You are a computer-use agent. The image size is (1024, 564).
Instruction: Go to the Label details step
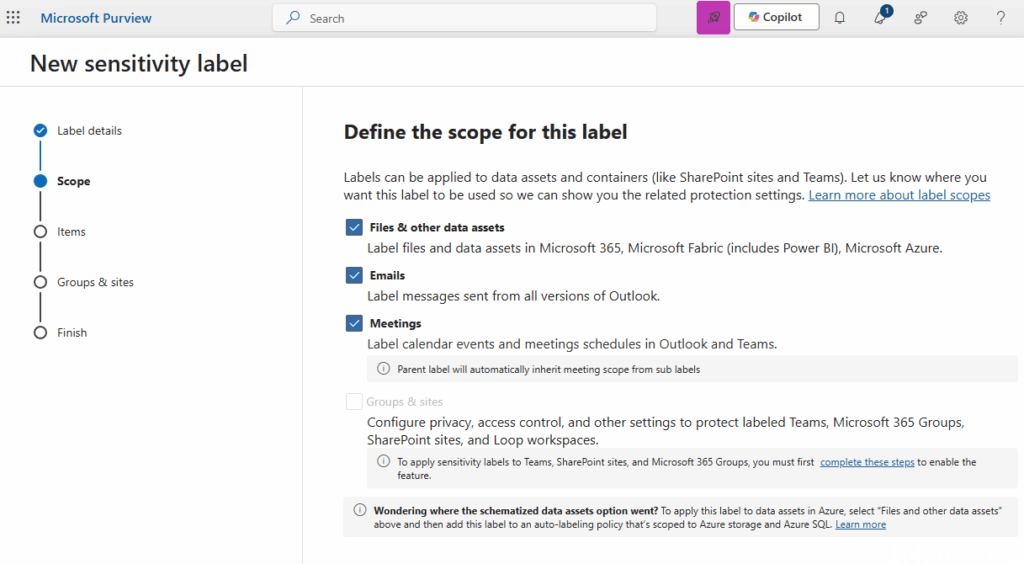pos(89,131)
